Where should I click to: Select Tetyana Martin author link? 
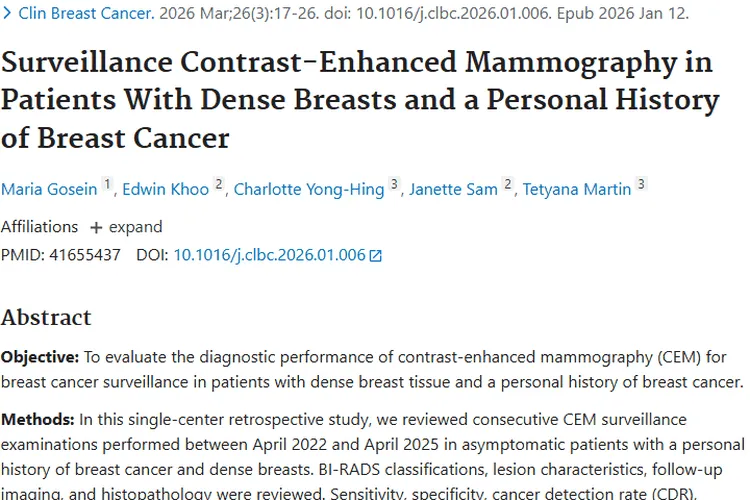tap(577, 189)
